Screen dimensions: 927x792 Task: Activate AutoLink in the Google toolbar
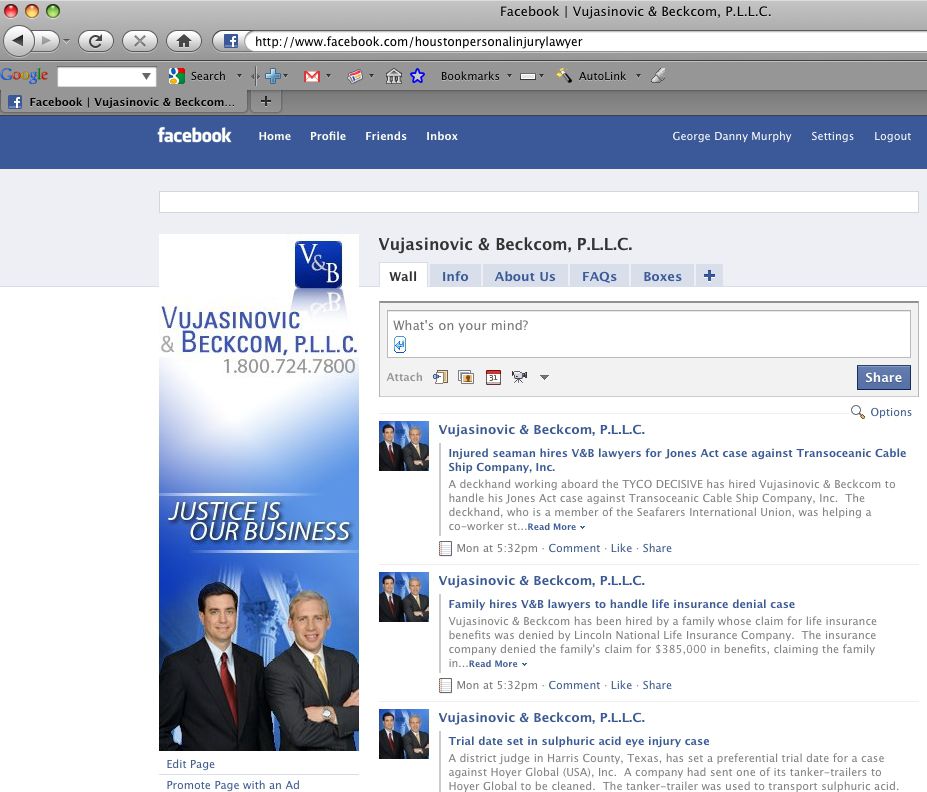point(592,76)
